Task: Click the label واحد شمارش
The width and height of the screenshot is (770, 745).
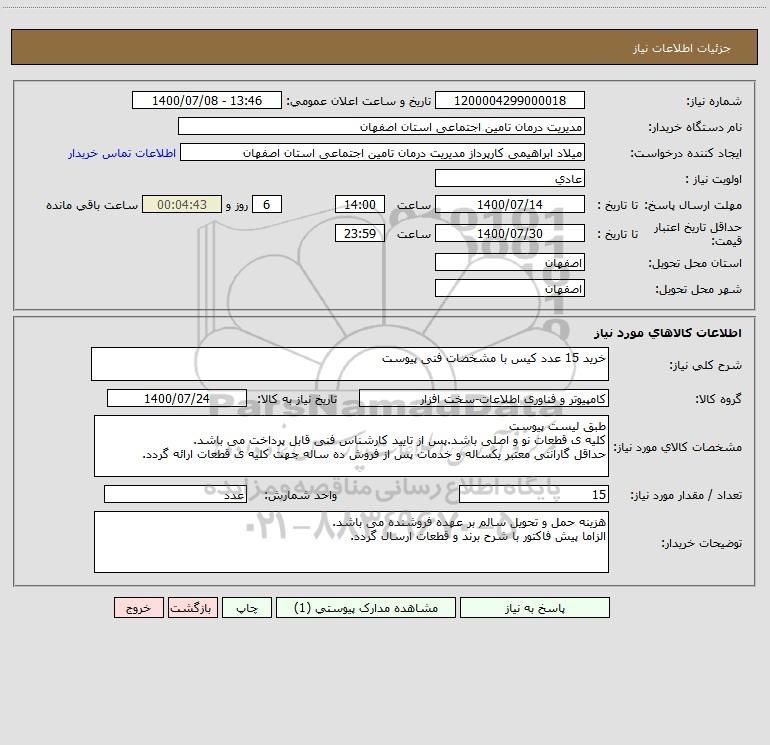Action: [301, 496]
